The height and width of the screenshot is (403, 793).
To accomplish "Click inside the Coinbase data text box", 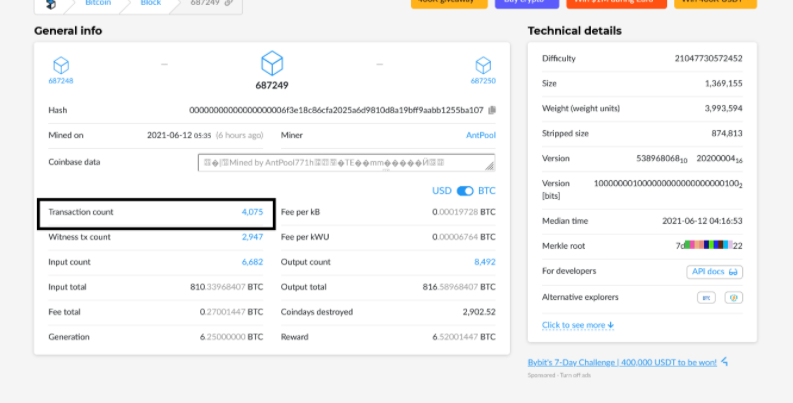I will (346, 163).
